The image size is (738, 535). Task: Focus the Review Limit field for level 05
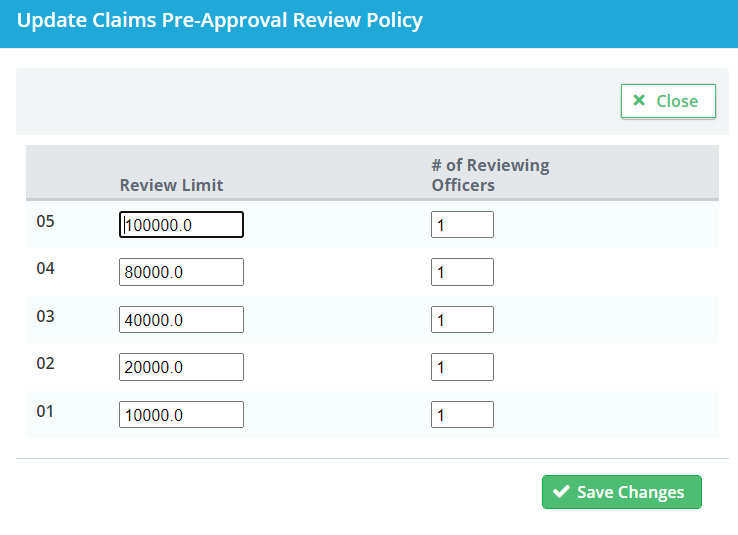(x=181, y=224)
